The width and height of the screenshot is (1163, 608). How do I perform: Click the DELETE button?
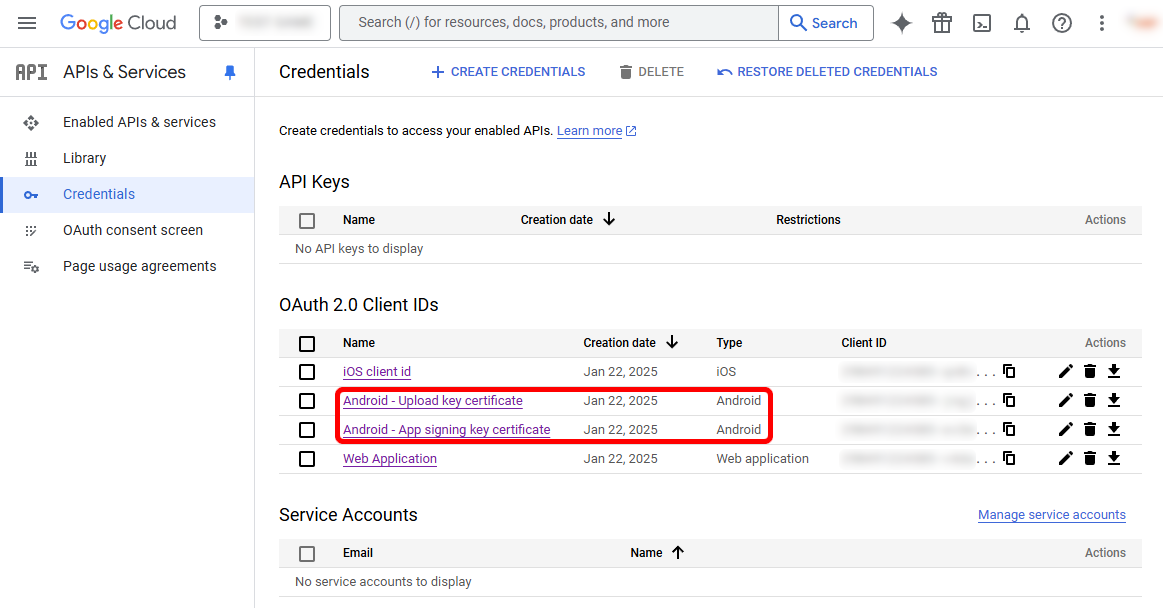coord(652,72)
